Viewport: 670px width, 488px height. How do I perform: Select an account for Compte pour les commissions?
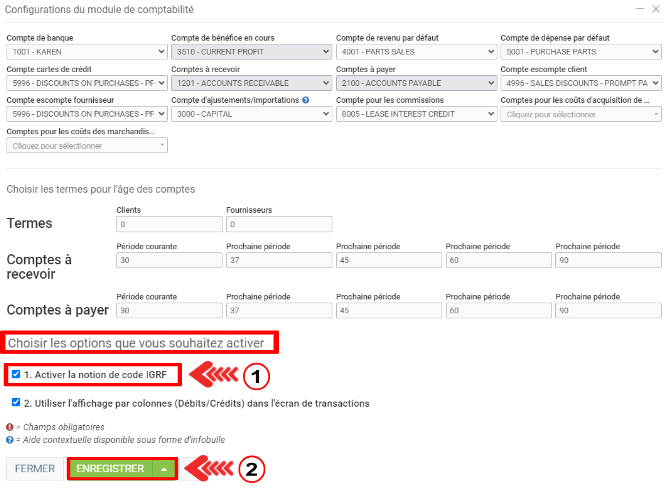[x=414, y=114]
